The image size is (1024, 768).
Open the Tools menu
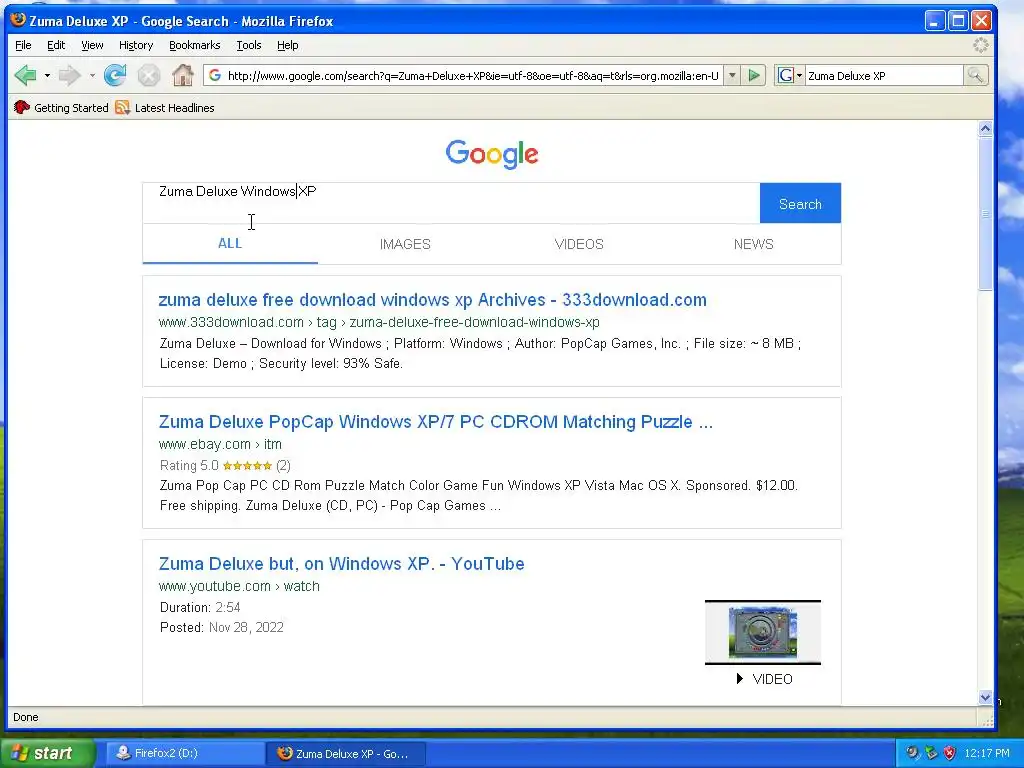[249, 45]
